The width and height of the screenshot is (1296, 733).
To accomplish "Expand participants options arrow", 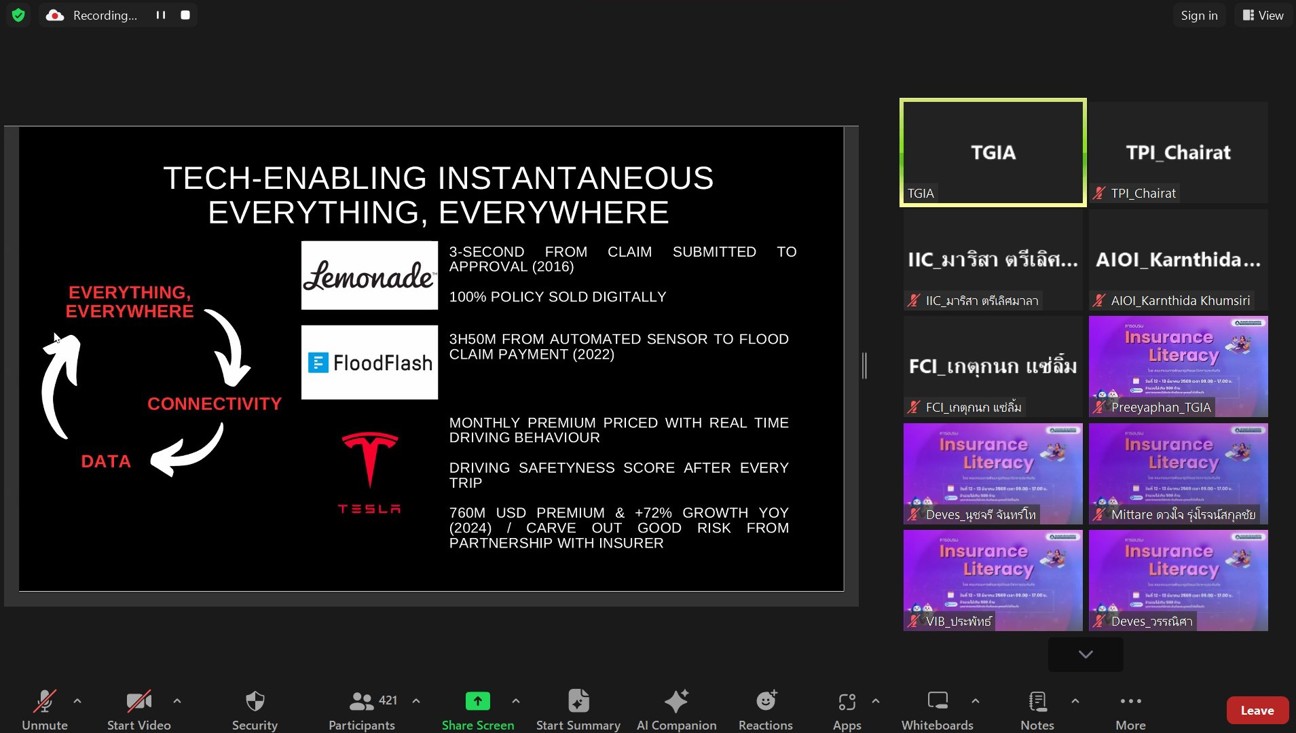I will point(416,701).
